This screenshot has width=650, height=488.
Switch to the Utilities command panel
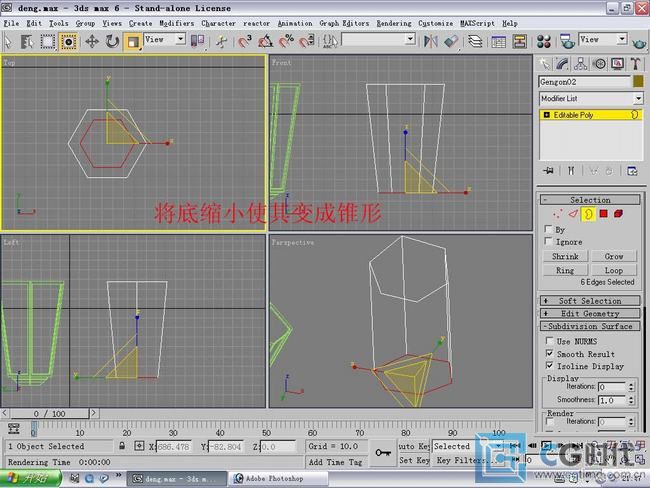635,63
